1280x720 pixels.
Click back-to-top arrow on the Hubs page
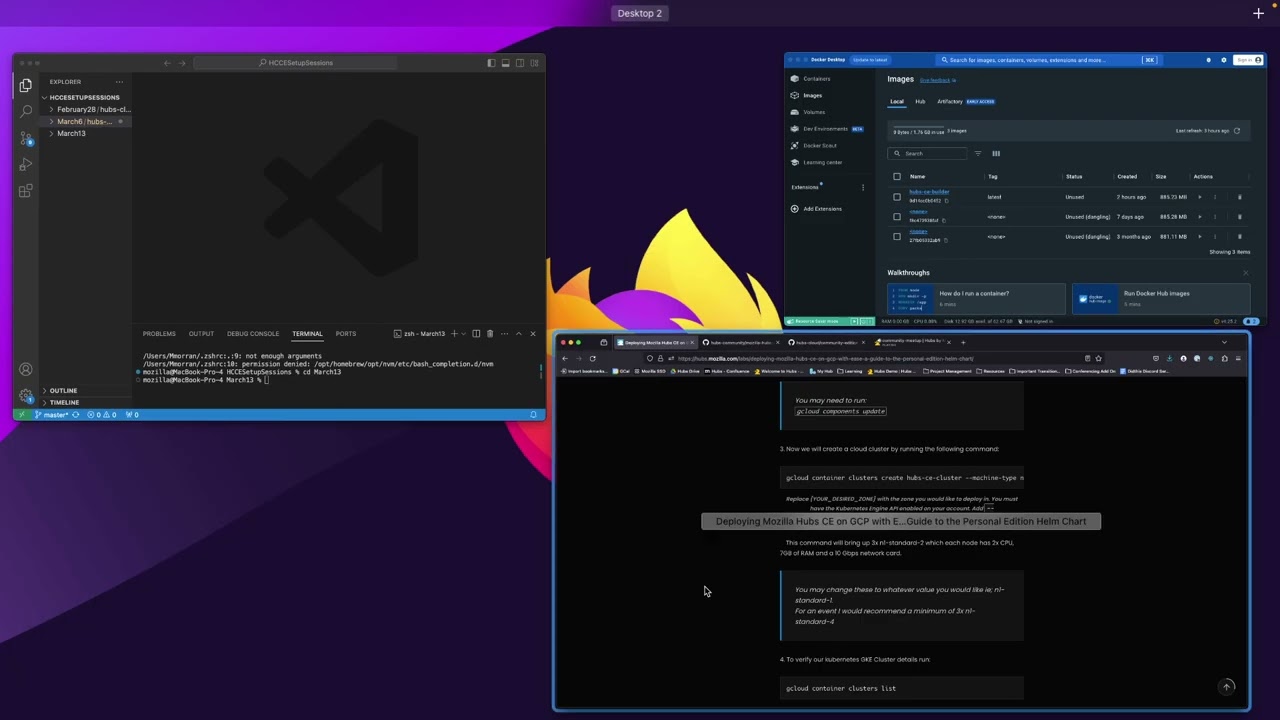[x=1227, y=687]
